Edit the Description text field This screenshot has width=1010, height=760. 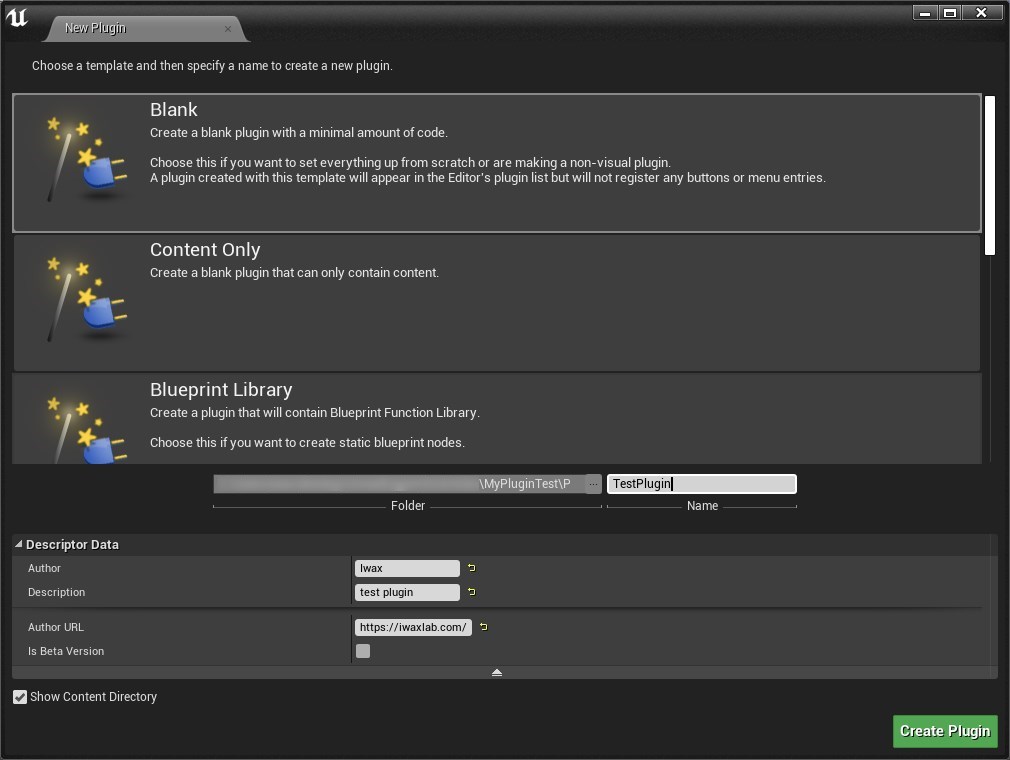(407, 592)
